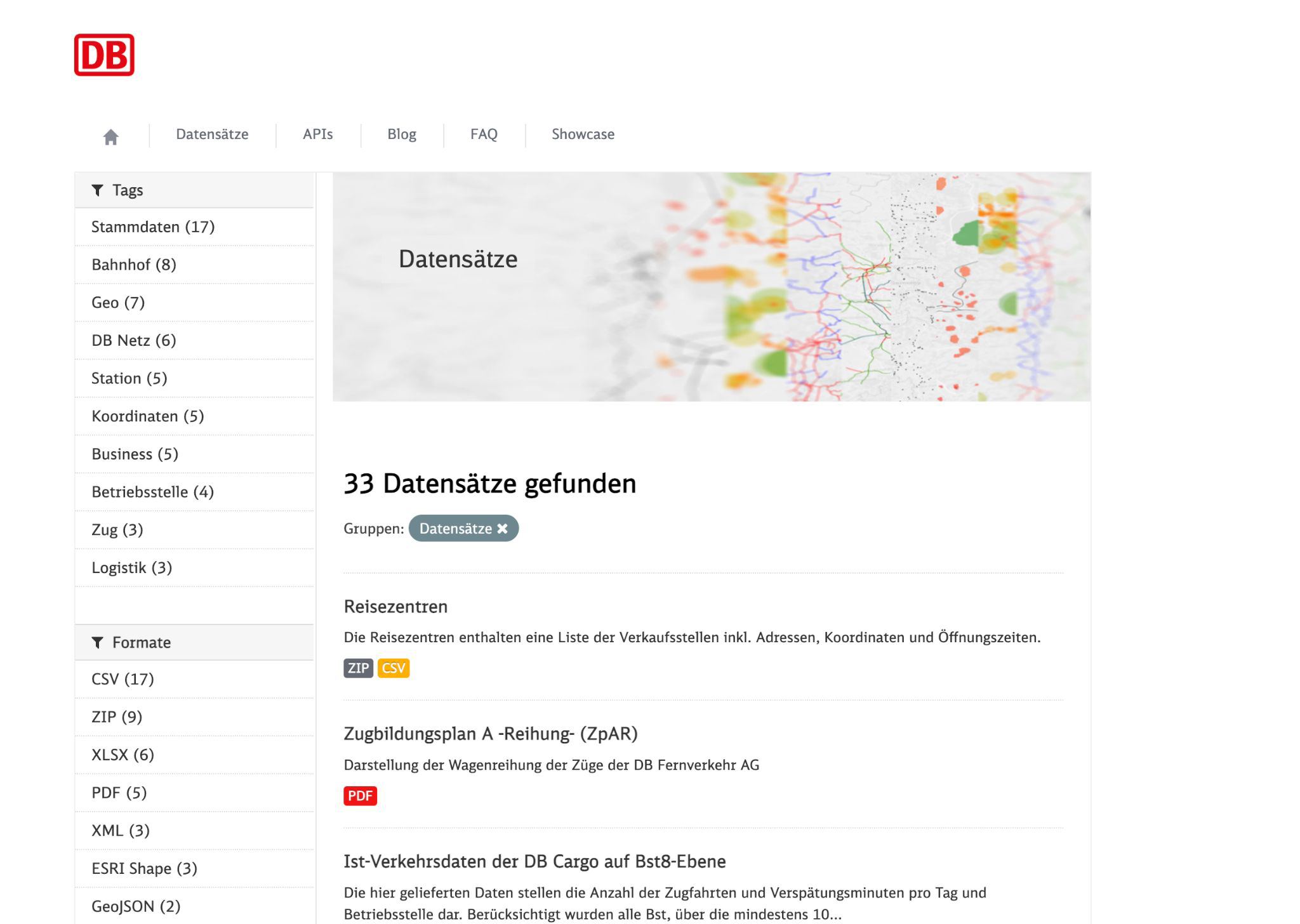Open the FAQ page
This screenshot has height=924, width=1300.
(x=484, y=135)
